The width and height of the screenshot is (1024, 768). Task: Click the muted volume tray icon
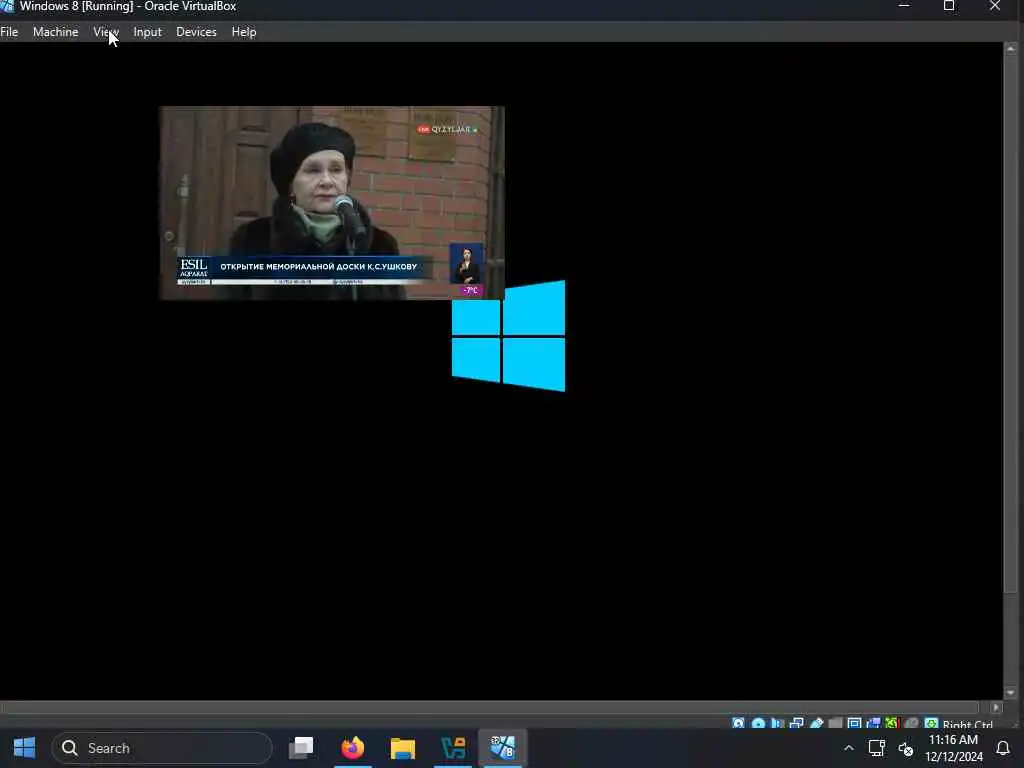[906, 748]
